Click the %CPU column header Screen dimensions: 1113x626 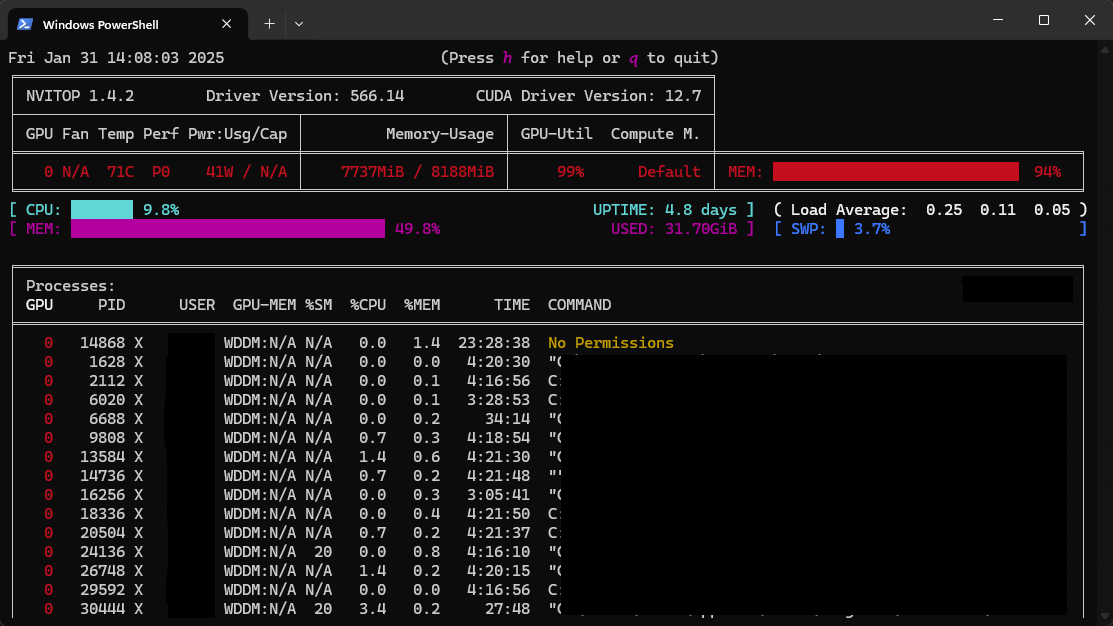click(x=367, y=305)
